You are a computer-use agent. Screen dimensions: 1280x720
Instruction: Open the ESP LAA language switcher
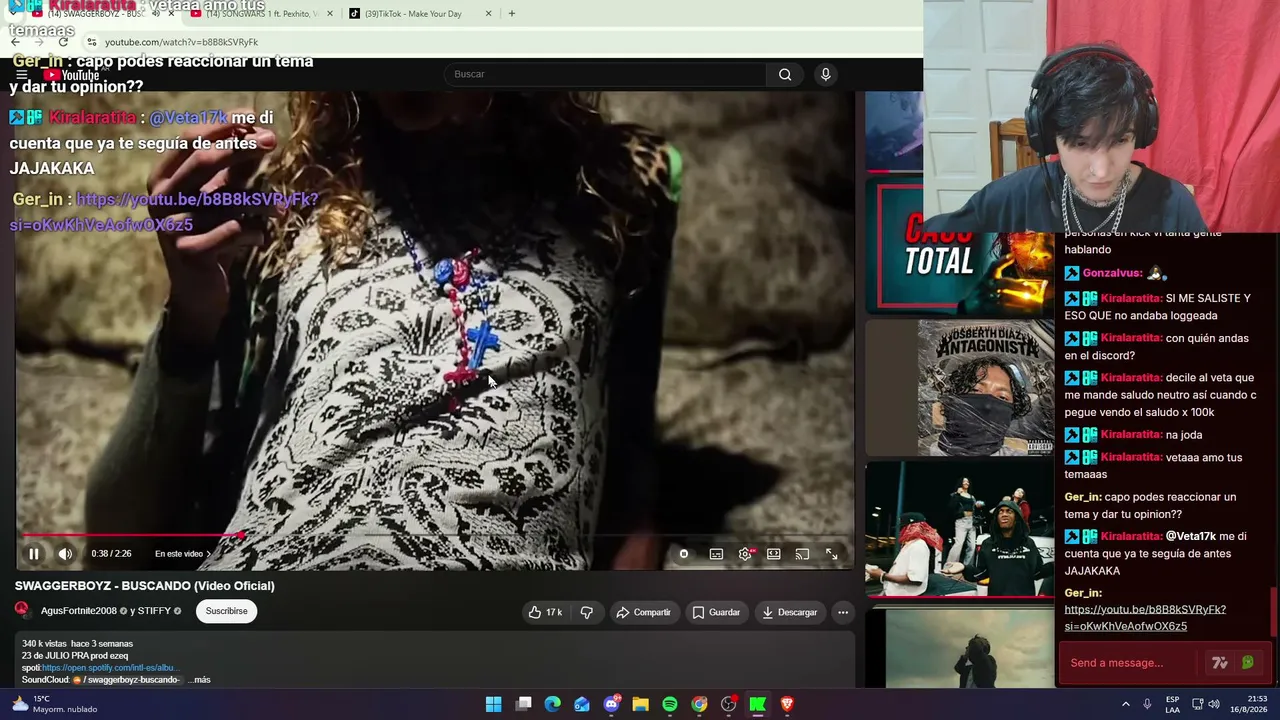pos(1172,704)
